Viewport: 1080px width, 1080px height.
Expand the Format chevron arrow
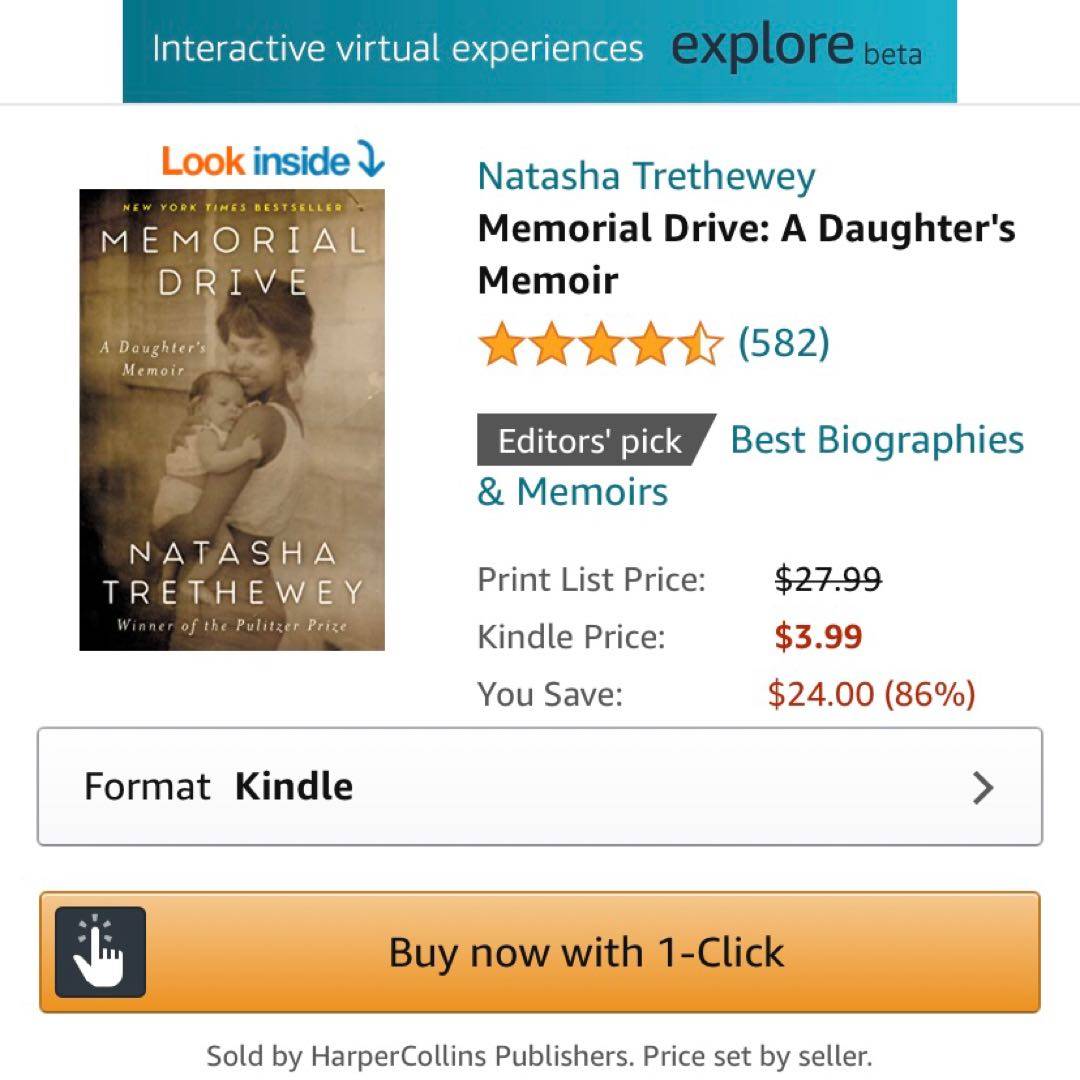click(x=984, y=788)
